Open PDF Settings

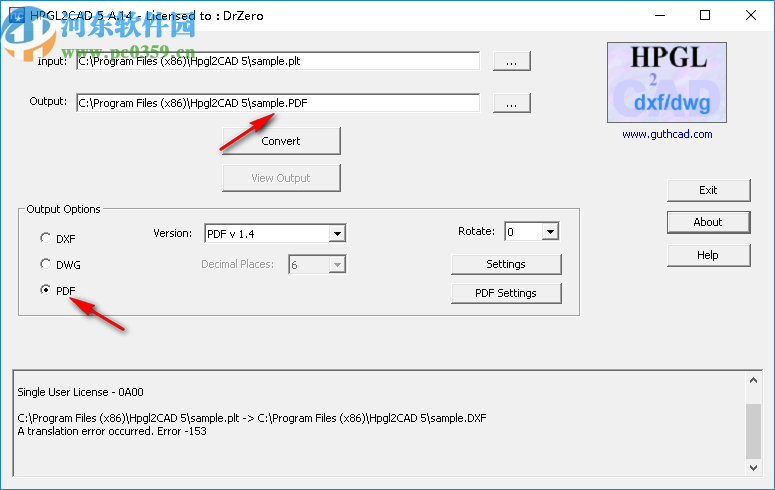click(506, 293)
